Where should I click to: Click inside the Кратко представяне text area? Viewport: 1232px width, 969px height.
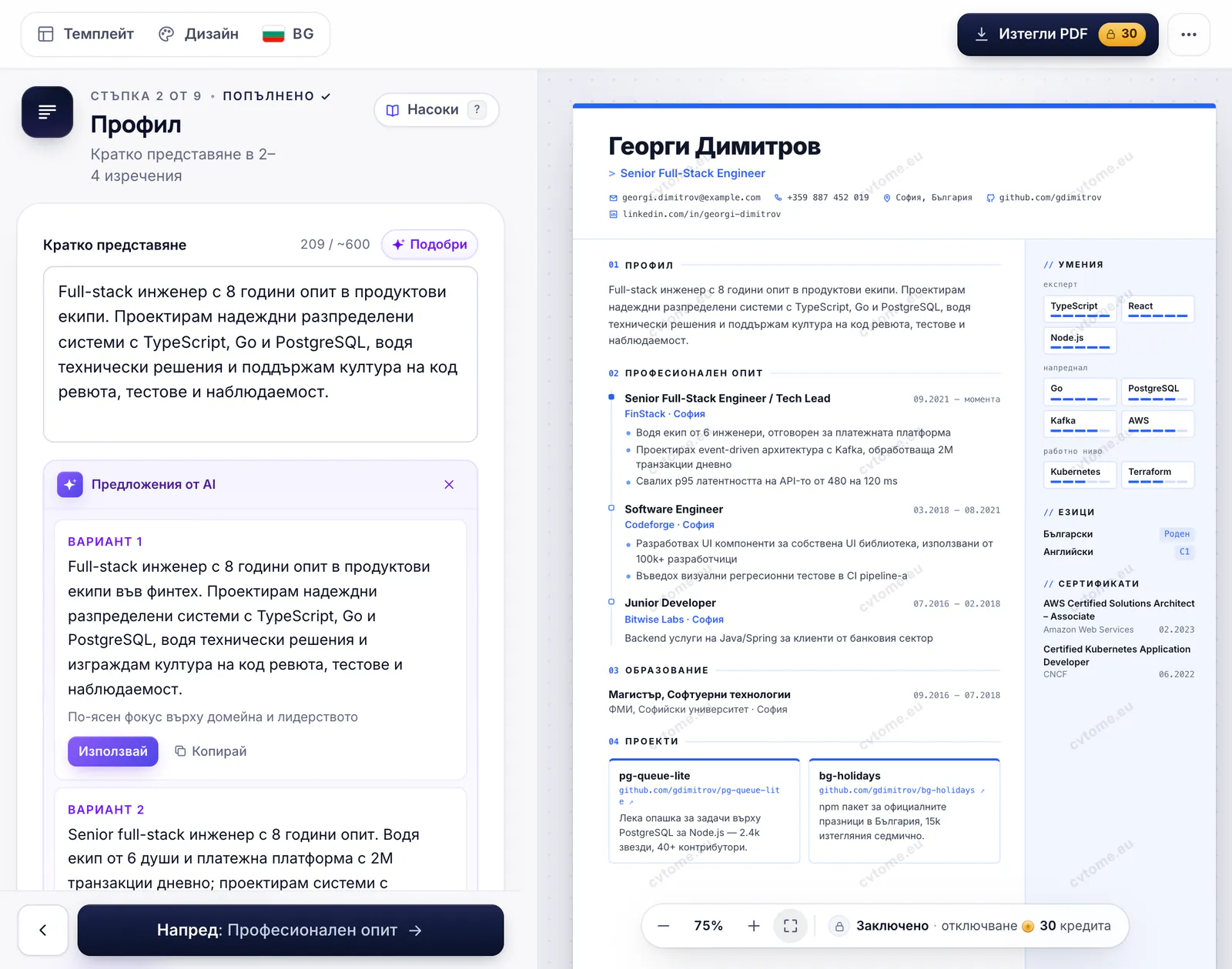[x=260, y=354]
